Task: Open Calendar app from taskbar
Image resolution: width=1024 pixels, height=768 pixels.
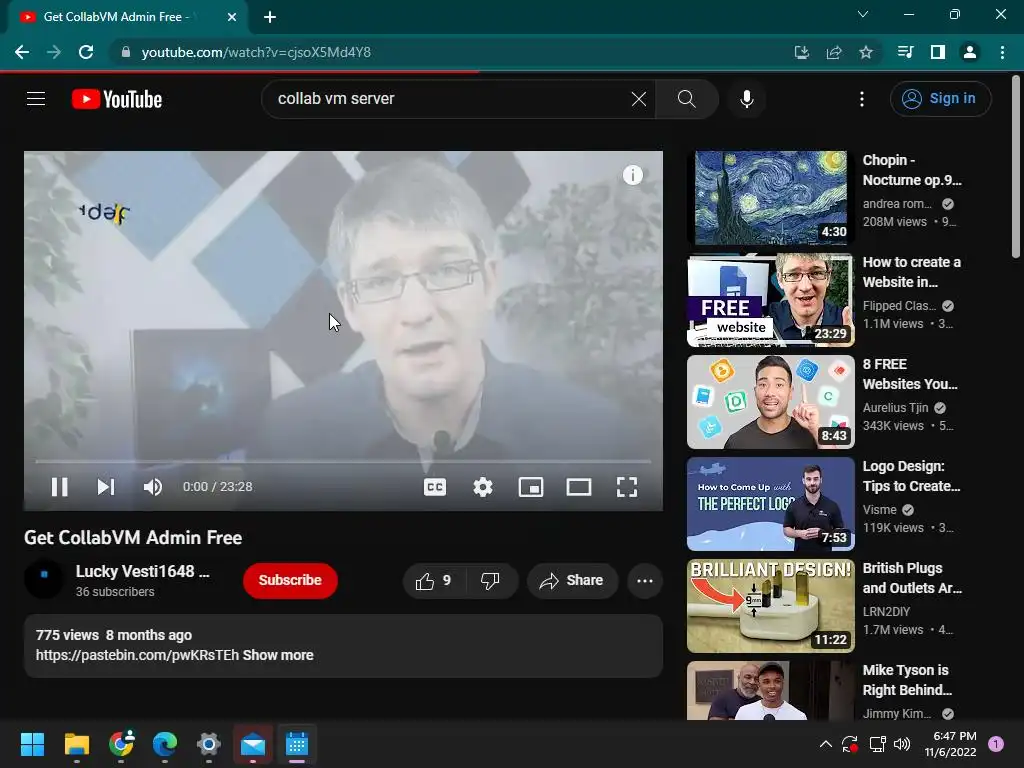Action: pyautogui.click(x=296, y=744)
